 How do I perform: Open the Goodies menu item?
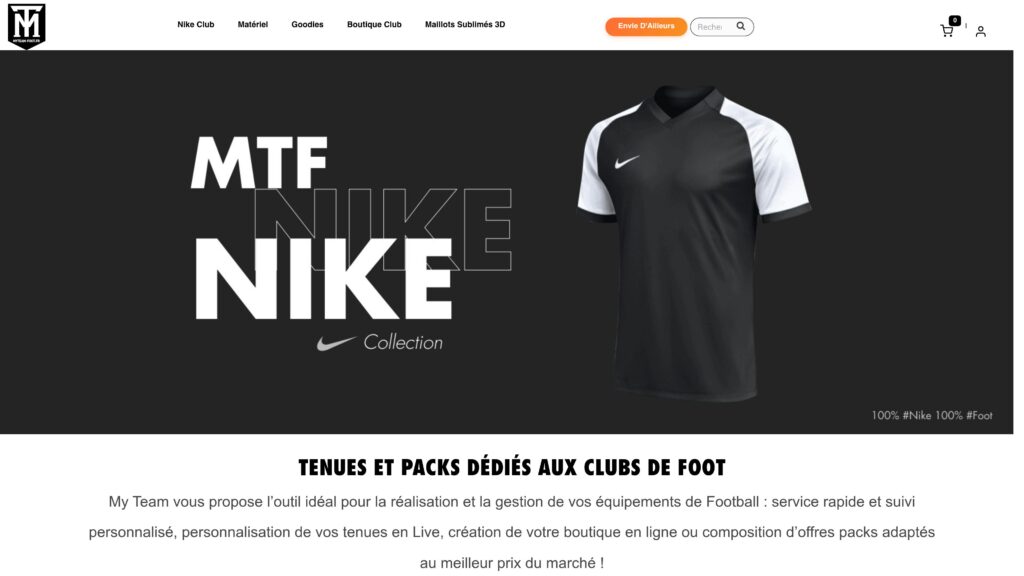(307, 24)
